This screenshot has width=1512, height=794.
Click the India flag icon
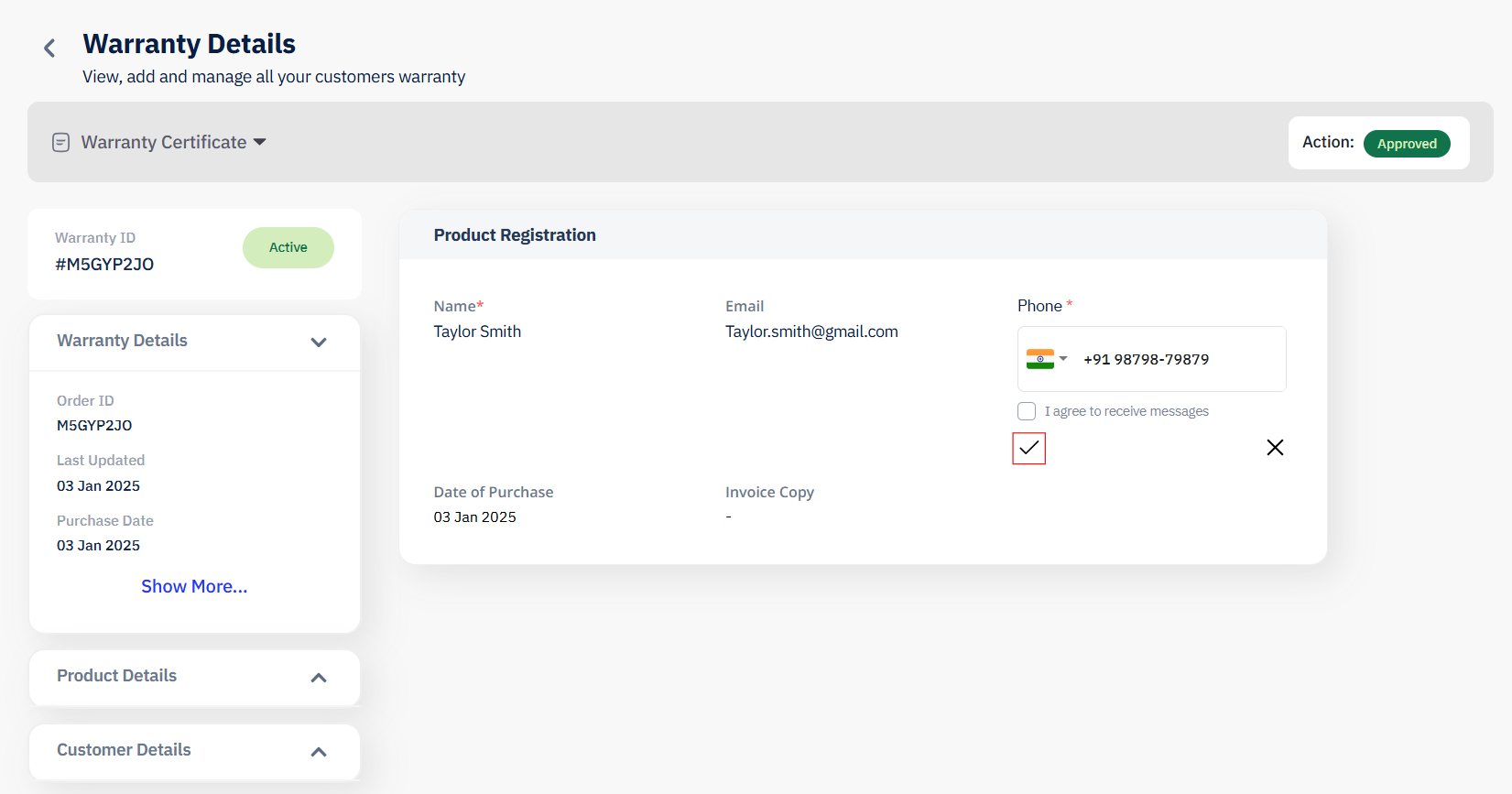tap(1040, 359)
